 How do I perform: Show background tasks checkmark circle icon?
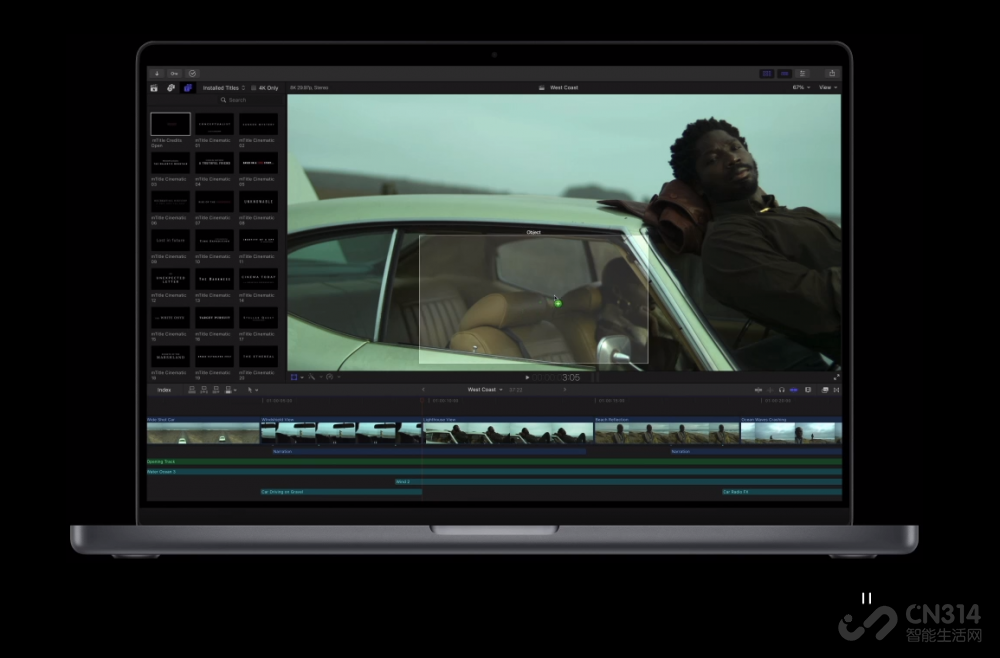pos(192,73)
